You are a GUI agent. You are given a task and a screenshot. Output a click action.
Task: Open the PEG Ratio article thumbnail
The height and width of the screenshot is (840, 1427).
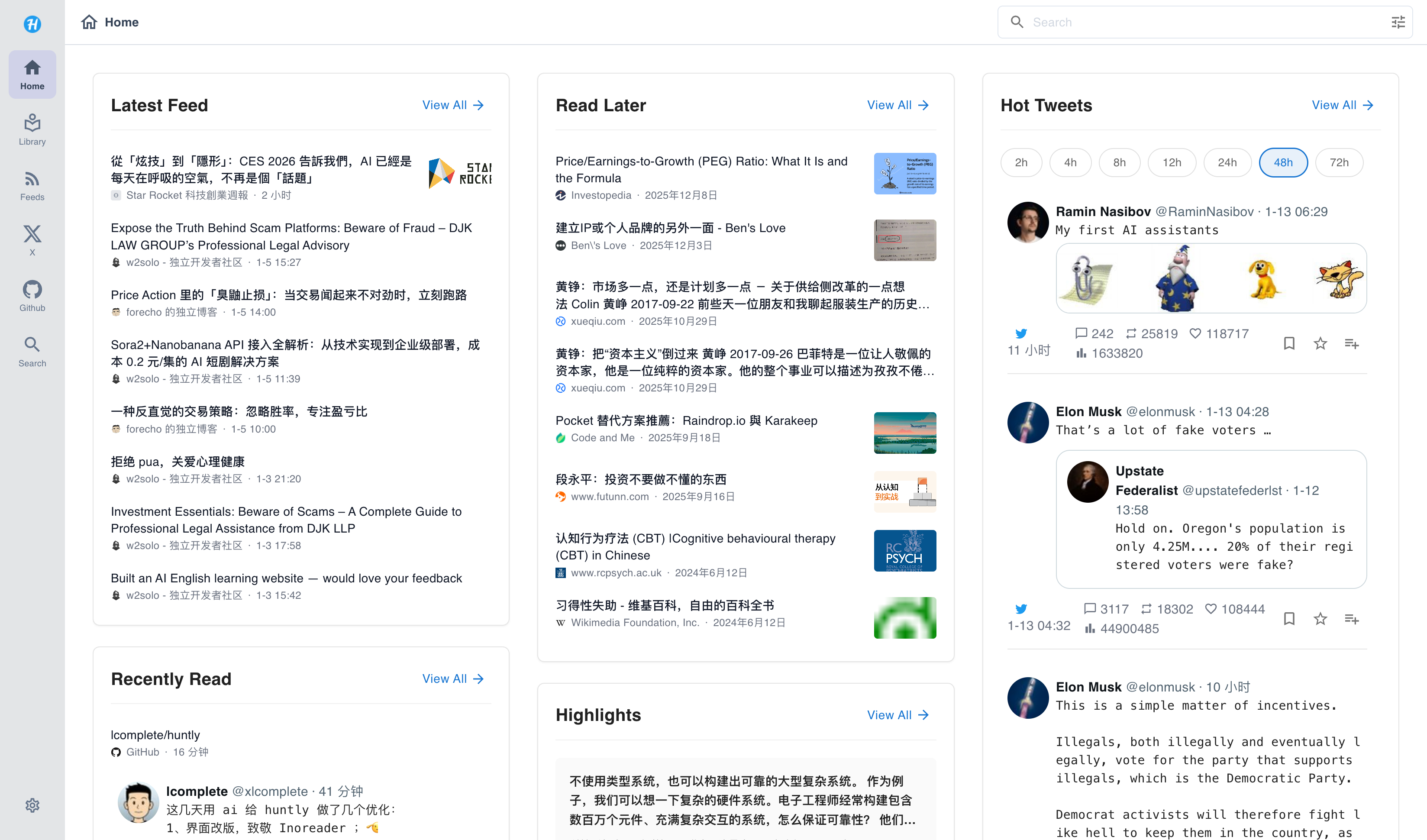point(904,173)
